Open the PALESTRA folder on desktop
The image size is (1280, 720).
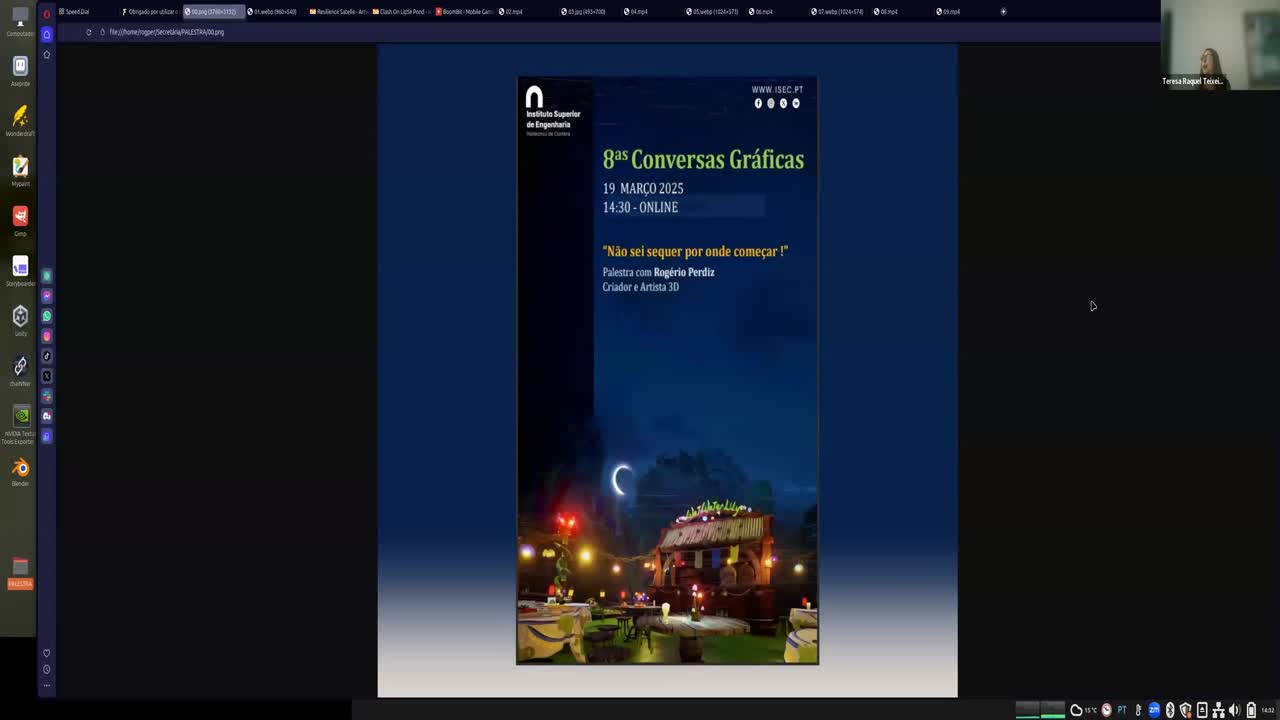20,572
